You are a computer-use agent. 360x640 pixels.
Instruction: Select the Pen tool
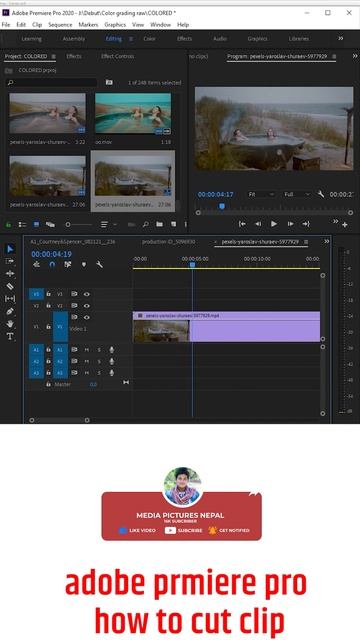[x=10, y=311]
